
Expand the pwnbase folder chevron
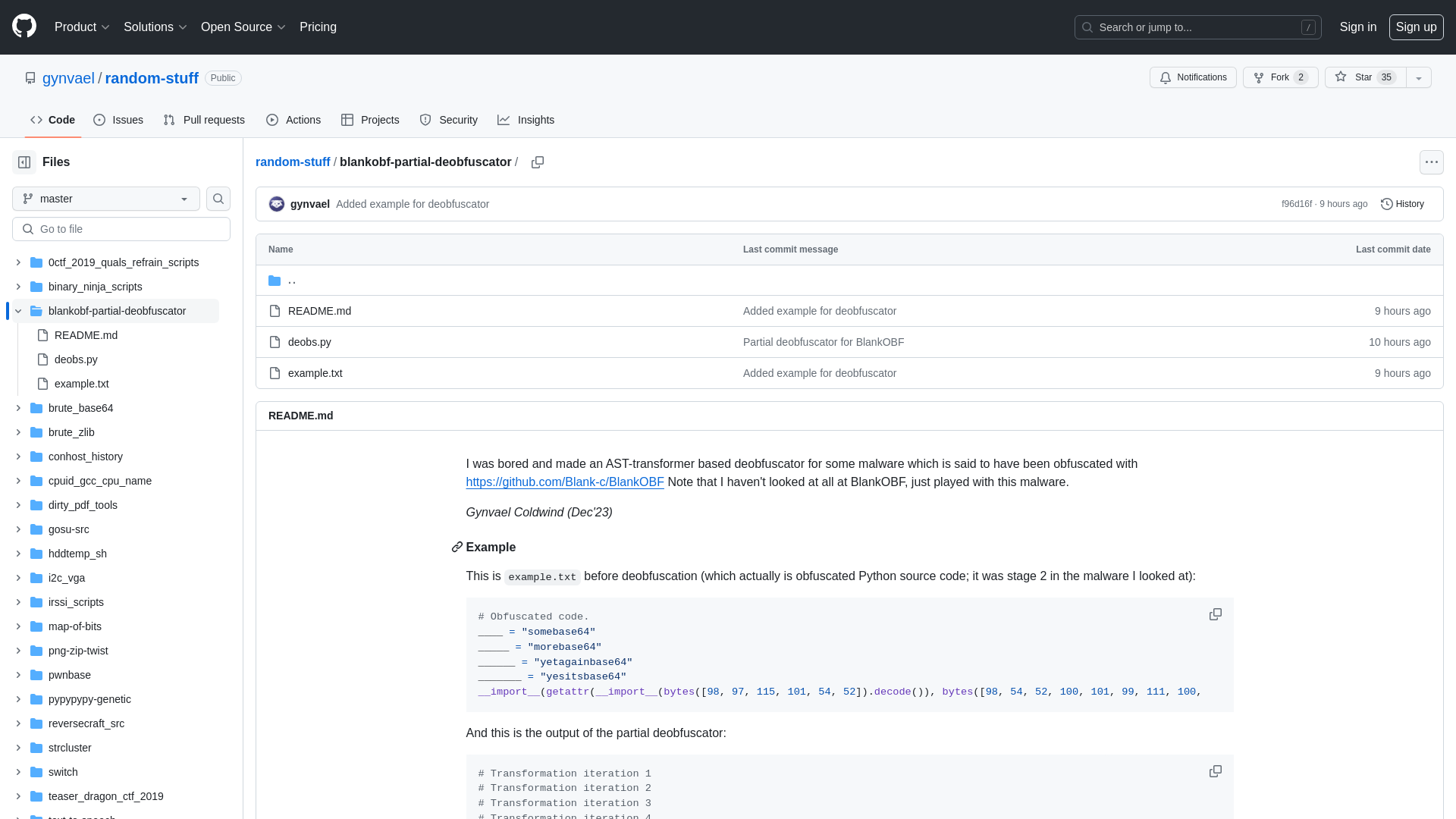pyautogui.click(x=18, y=675)
